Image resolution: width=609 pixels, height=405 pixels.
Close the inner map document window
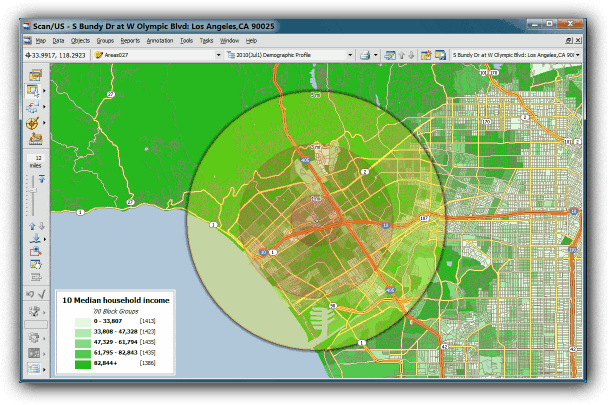578,40
